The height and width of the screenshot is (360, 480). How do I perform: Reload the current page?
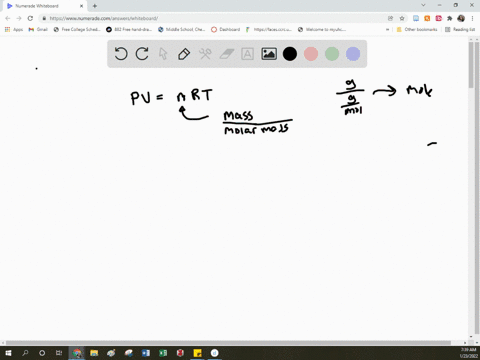(x=30, y=18)
